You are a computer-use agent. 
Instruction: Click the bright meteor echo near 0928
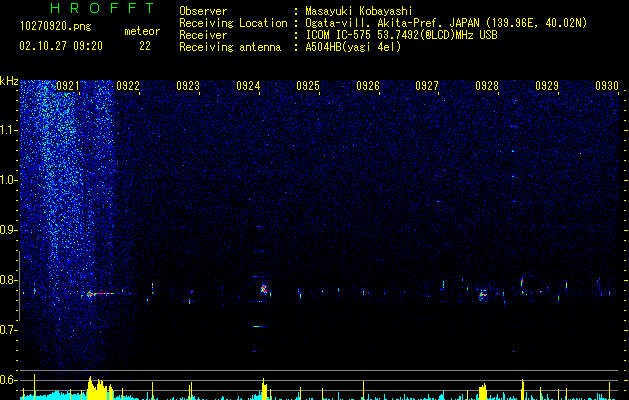483,295
